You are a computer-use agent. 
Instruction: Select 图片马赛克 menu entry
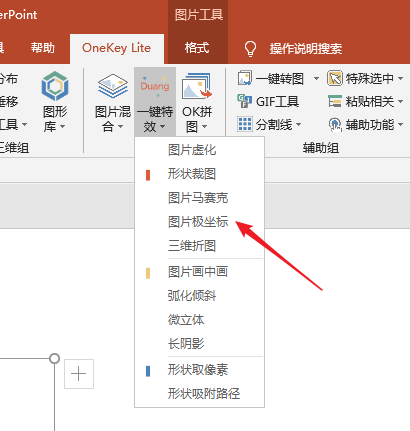coord(199,198)
